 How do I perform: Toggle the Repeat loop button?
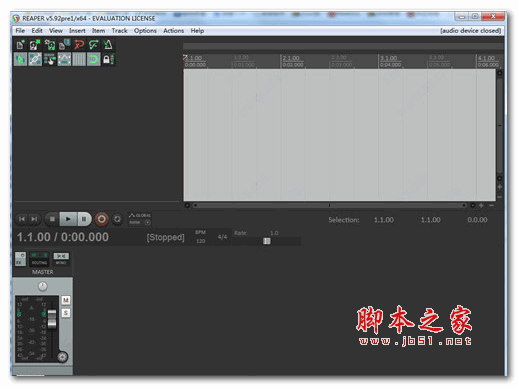117,219
